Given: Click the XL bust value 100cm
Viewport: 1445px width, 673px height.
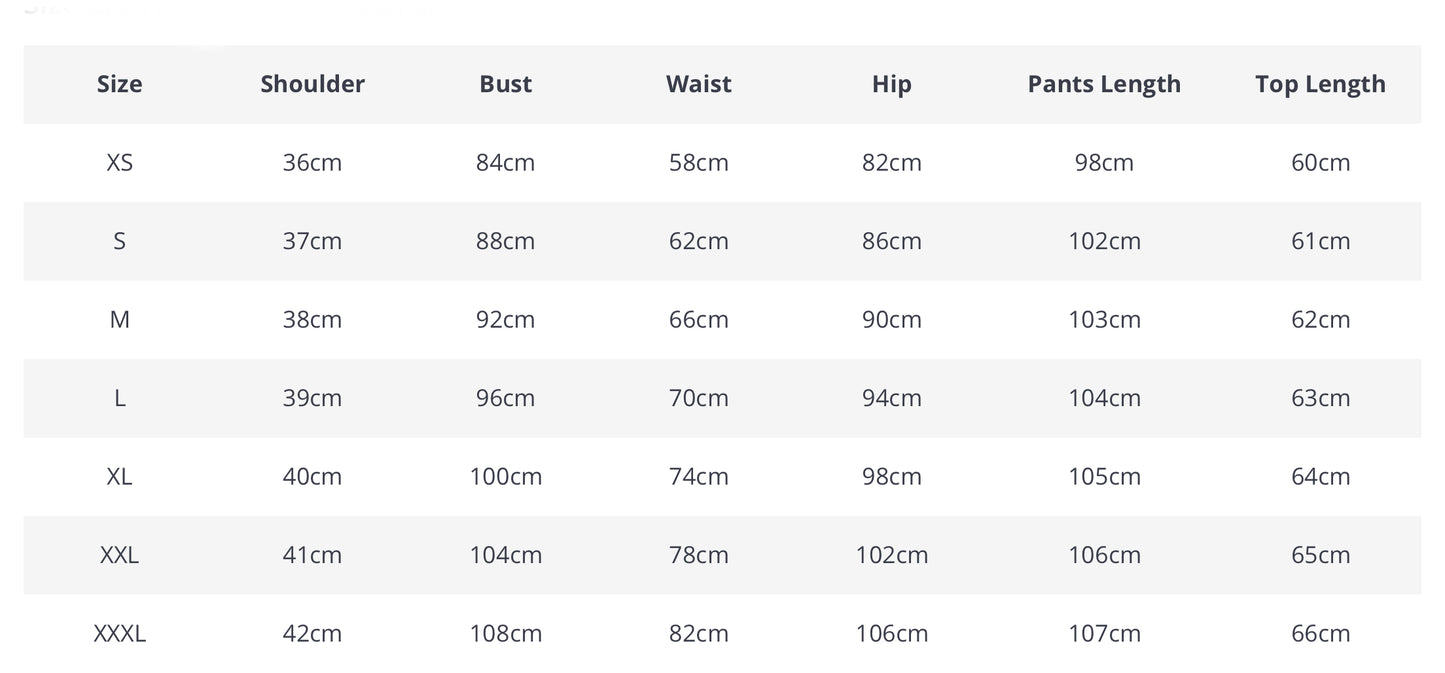Looking at the screenshot, I should click(505, 476).
